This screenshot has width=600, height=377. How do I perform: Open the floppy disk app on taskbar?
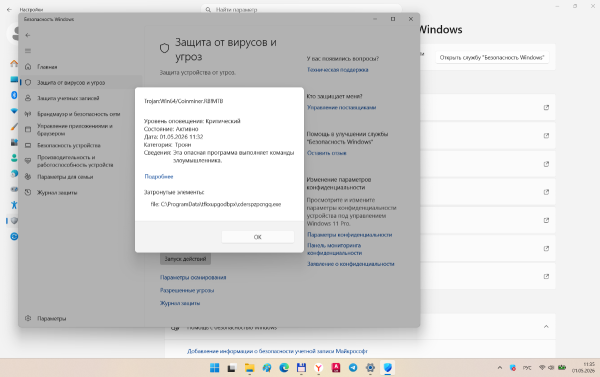click(x=301, y=368)
